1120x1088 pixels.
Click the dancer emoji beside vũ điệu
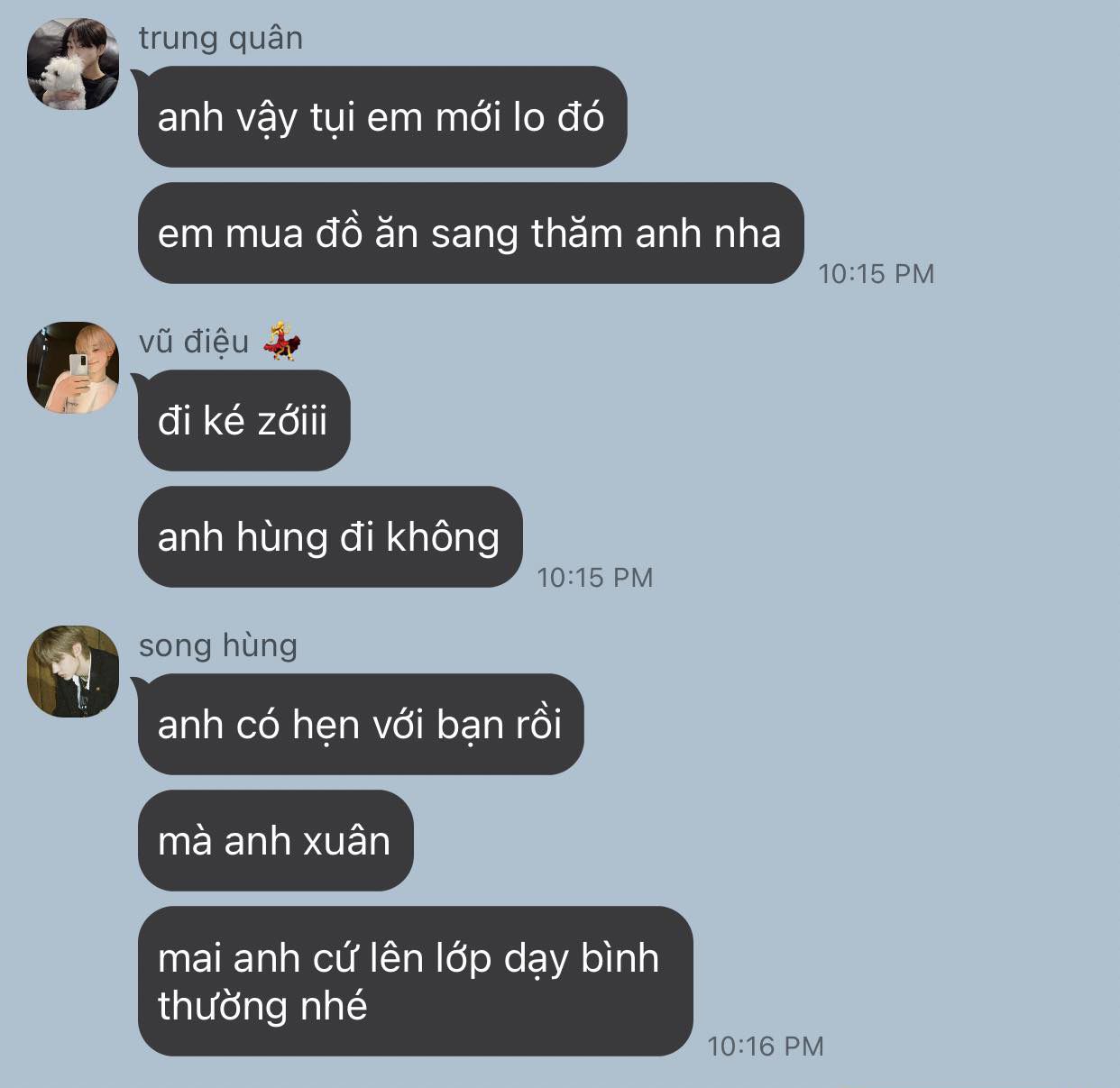click(281, 341)
